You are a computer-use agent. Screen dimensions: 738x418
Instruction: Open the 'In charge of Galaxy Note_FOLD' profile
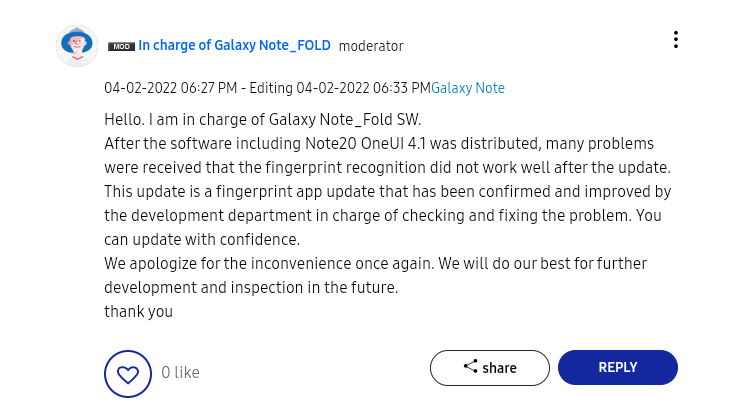234,45
